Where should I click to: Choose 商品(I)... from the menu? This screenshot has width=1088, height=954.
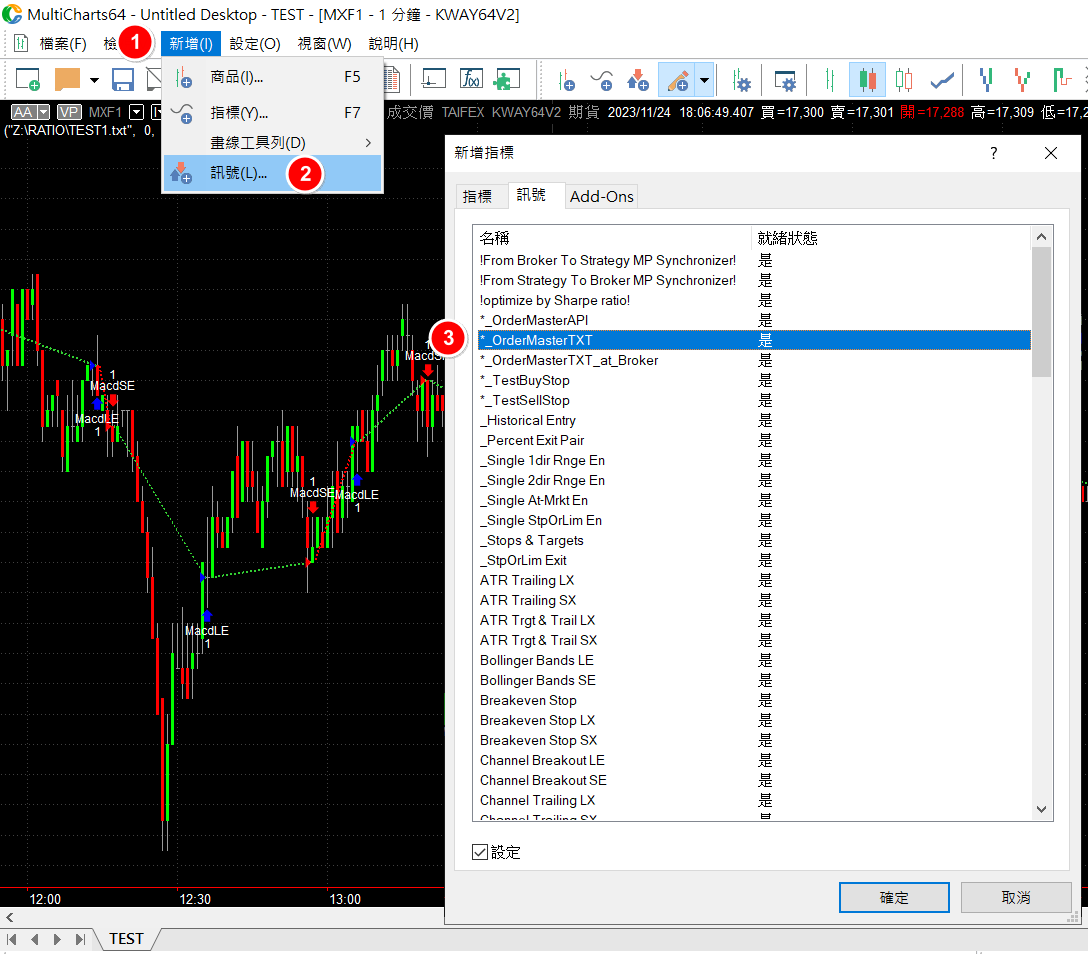click(273, 77)
